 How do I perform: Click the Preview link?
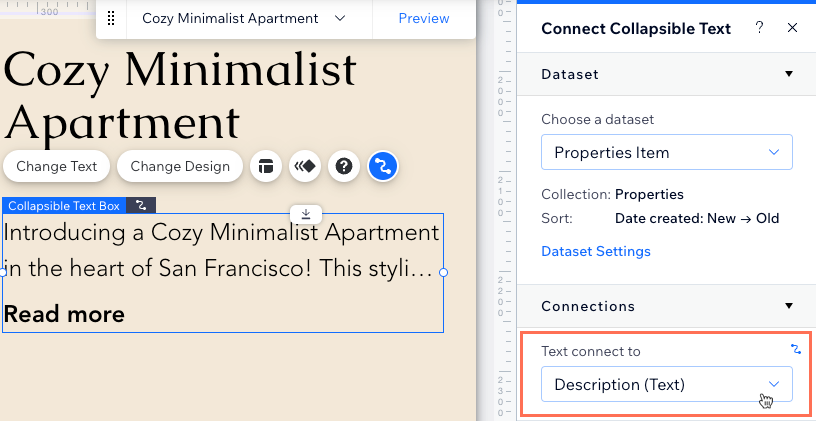click(424, 19)
